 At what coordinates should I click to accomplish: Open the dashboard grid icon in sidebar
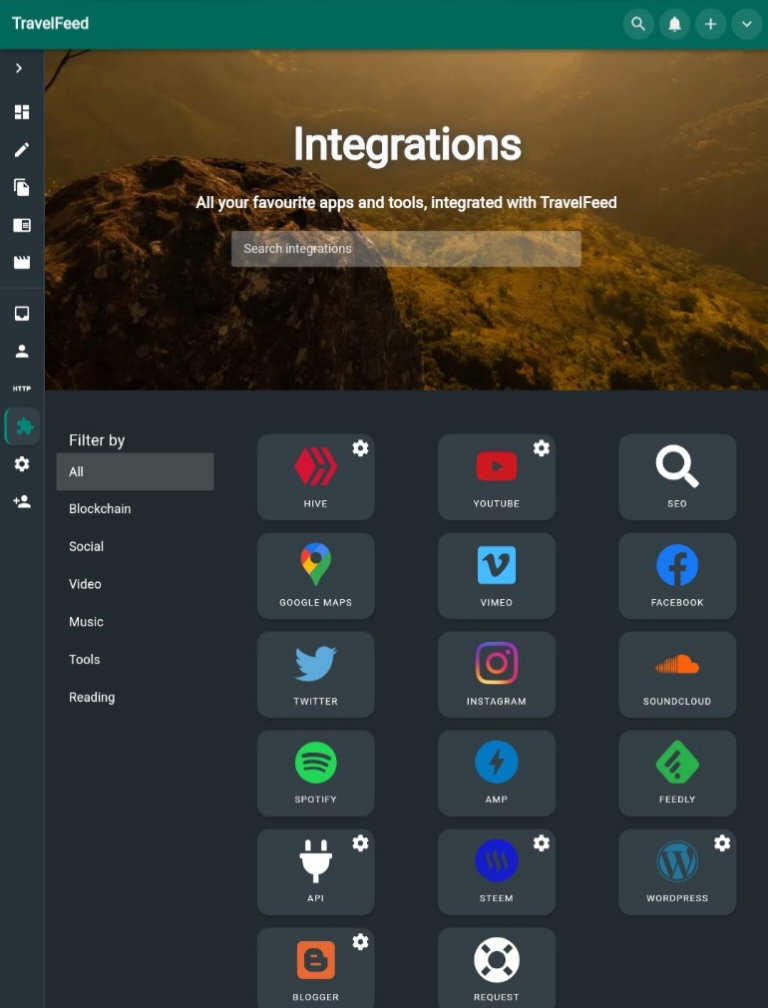coord(22,112)
